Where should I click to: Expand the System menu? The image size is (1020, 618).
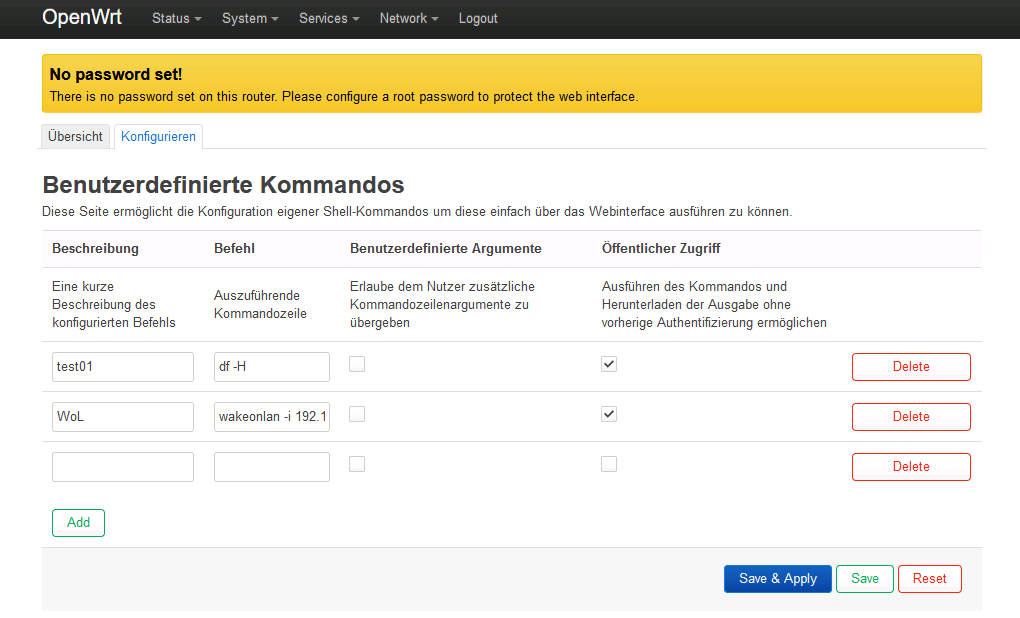tap(250, 18)
